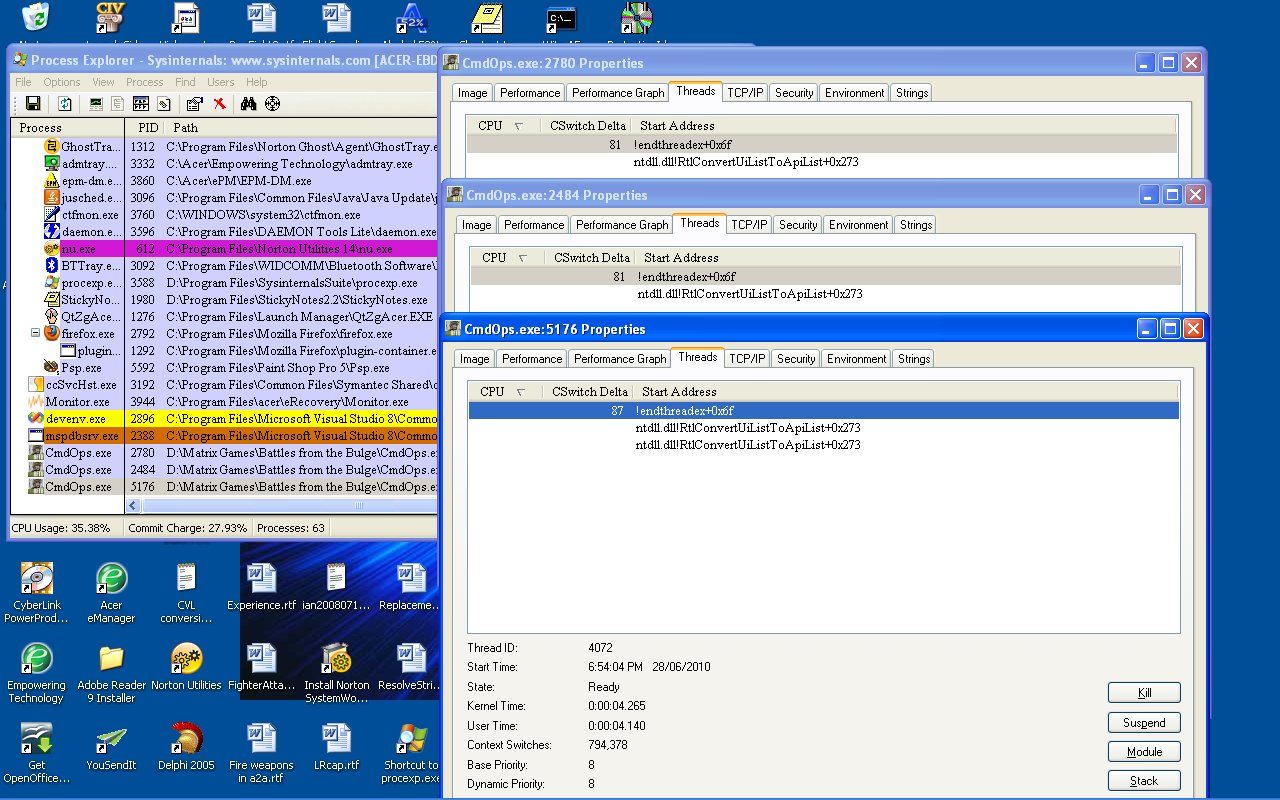This screenshot has width=1280, height=800.
Task: Click the Properties toolbar icon
Action: coord(194,104)
